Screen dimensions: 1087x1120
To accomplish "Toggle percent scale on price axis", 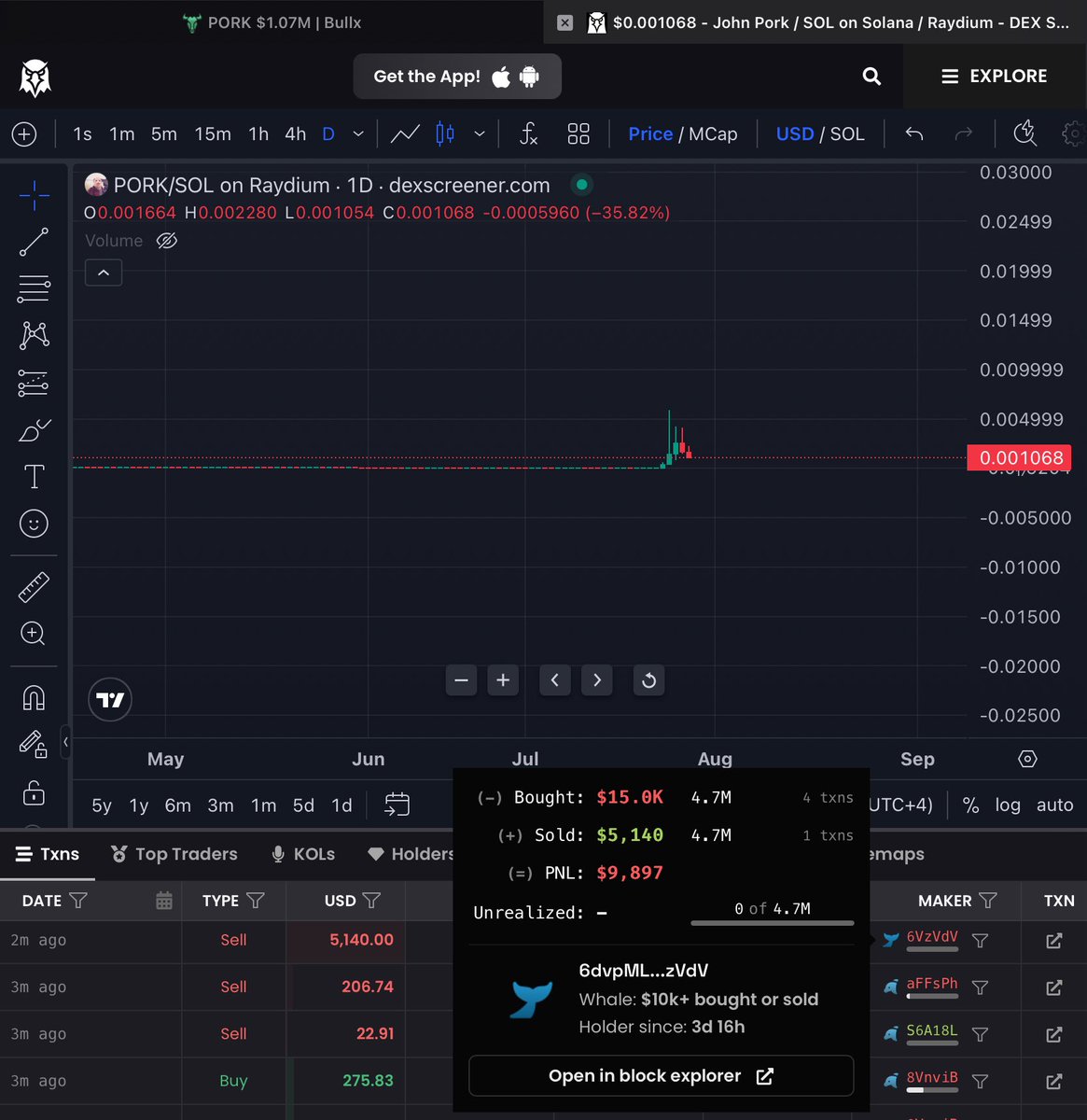I will tap(971, 805).
